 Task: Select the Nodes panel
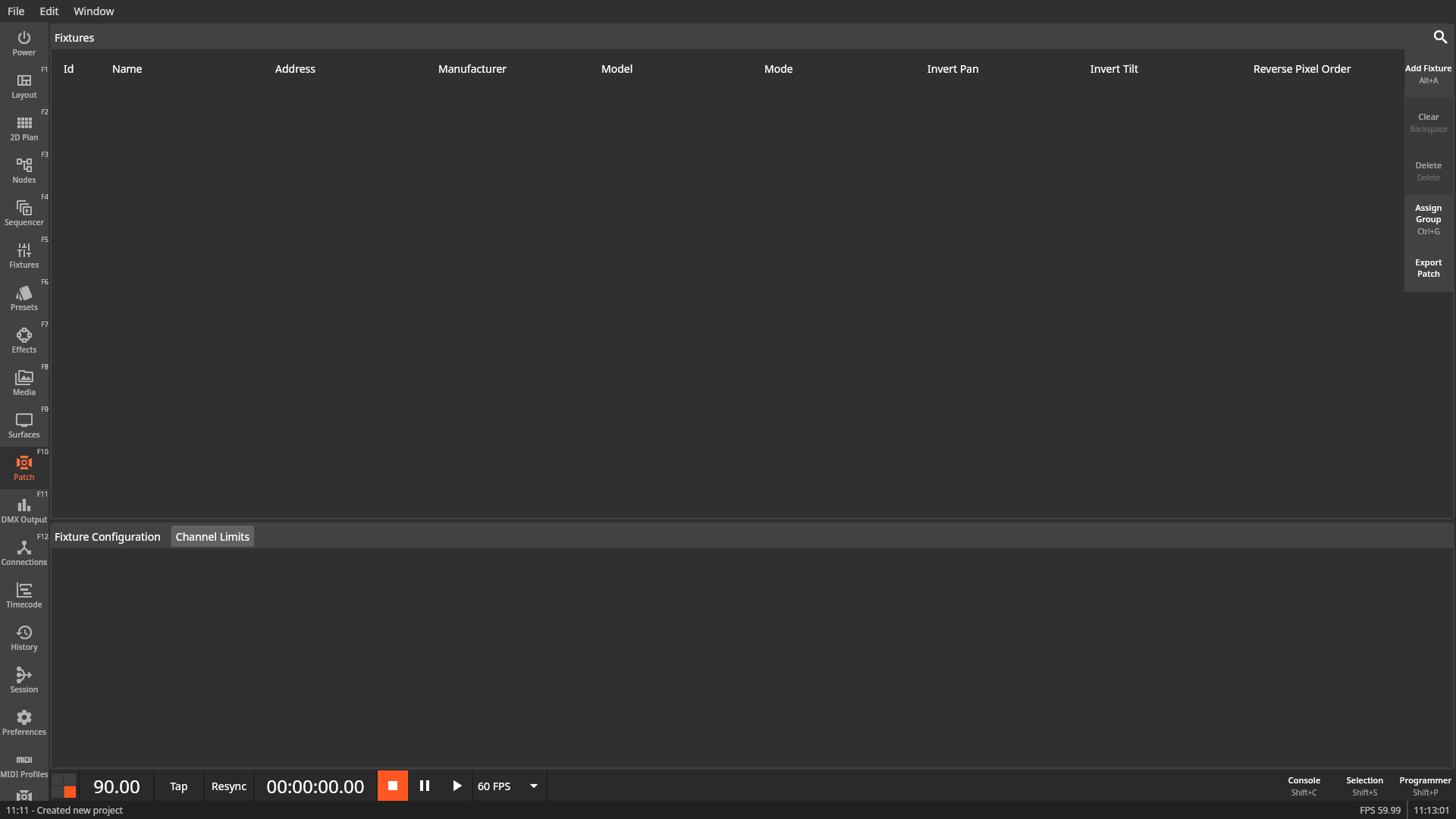point(24,169)
